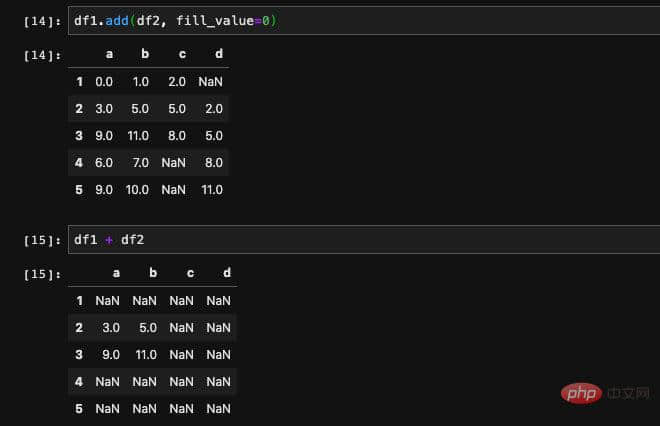This screenshot has height=426, width=660.
Task: Click column header c in second table
Action: [190, 273]
